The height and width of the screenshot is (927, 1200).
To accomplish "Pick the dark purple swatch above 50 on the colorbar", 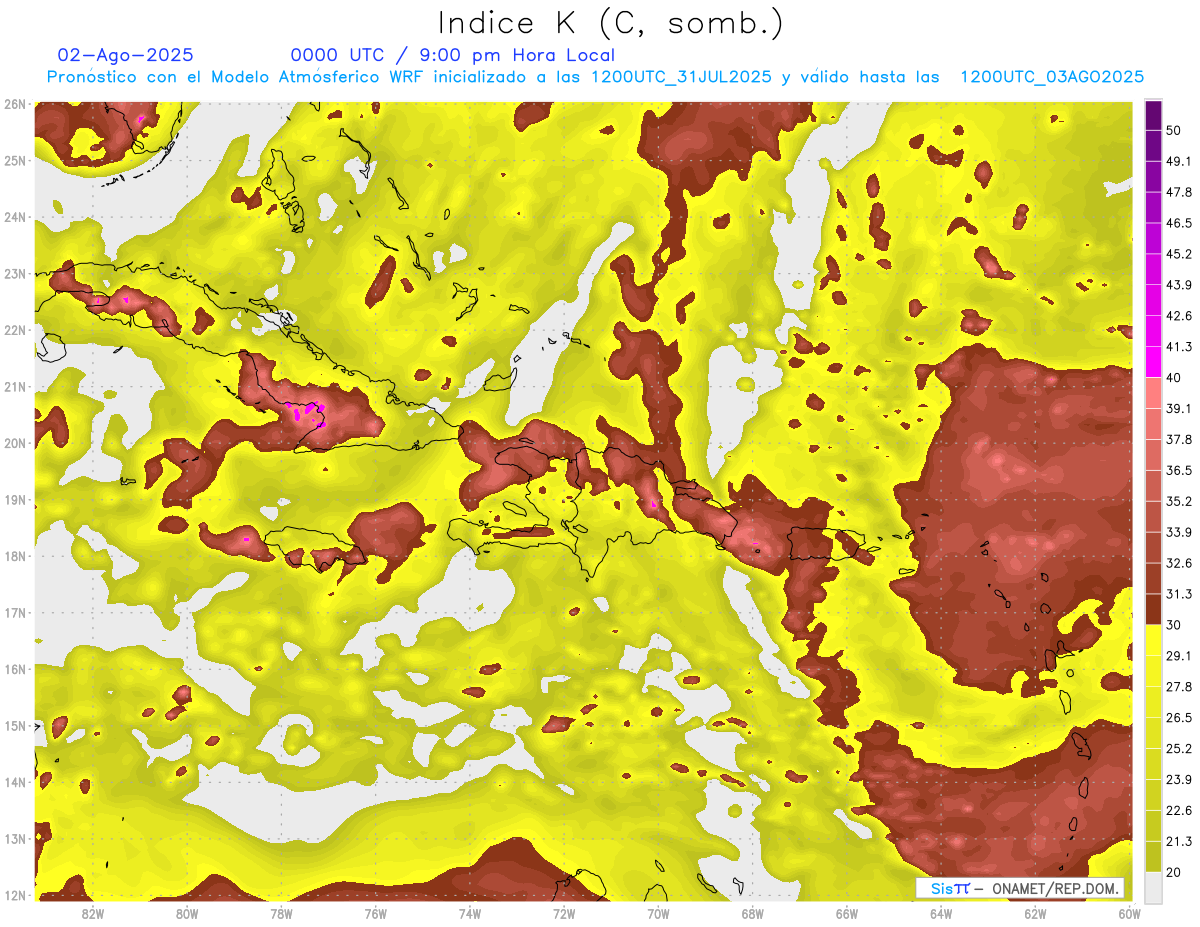I will tap(1153, 115).
